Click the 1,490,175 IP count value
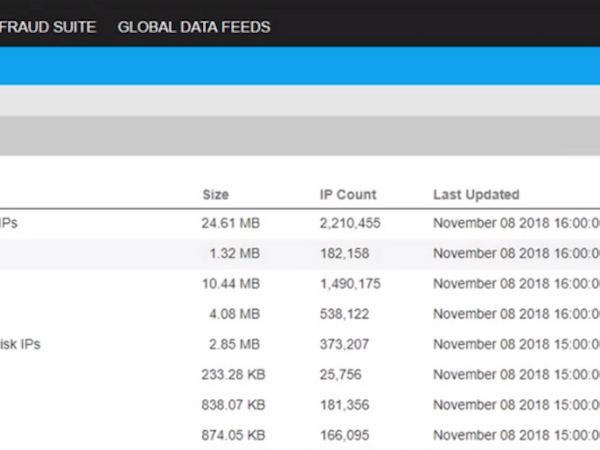 350,284
